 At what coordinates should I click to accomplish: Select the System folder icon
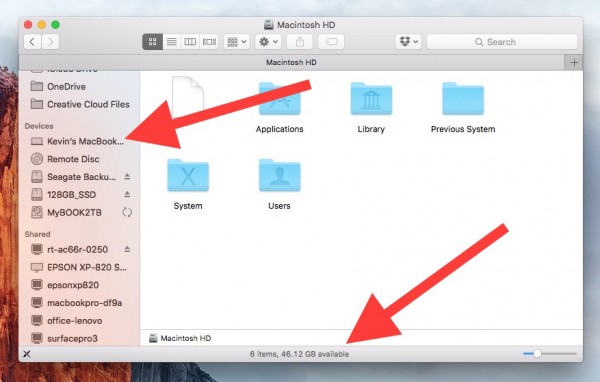pyautogui.click(x=188, y=175)
